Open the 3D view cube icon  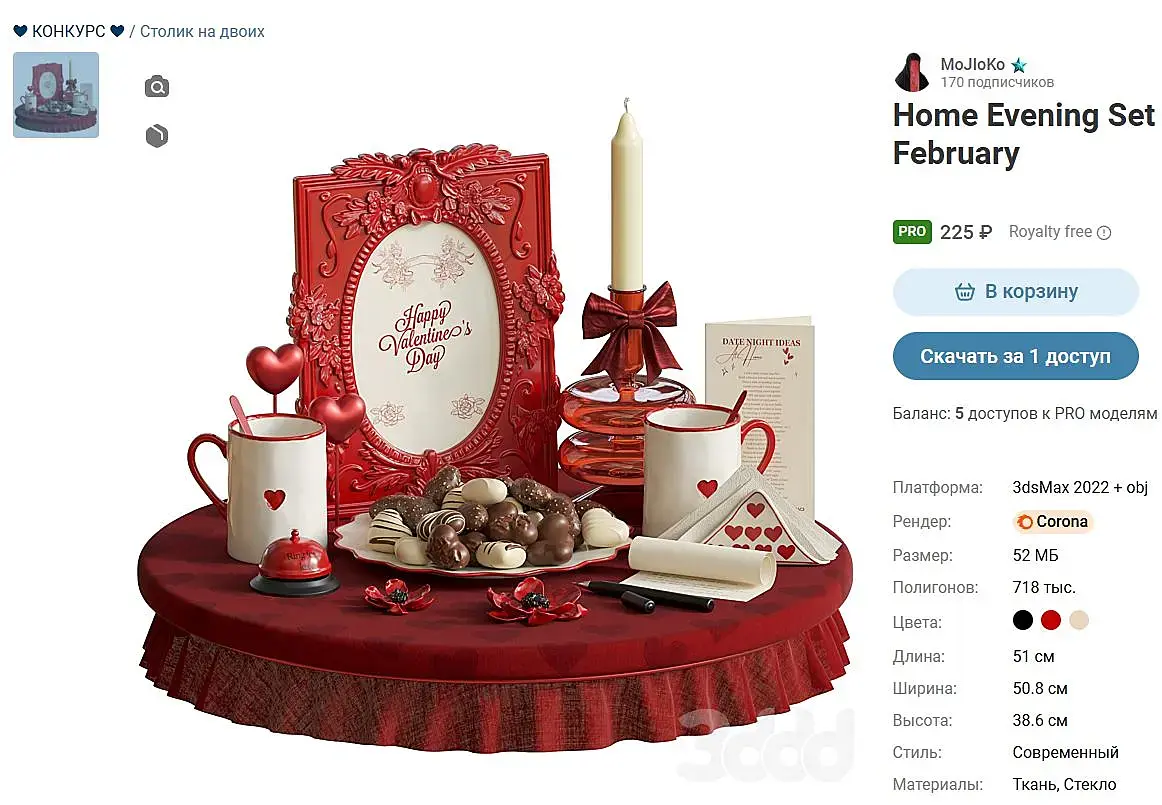pos(156,136)
